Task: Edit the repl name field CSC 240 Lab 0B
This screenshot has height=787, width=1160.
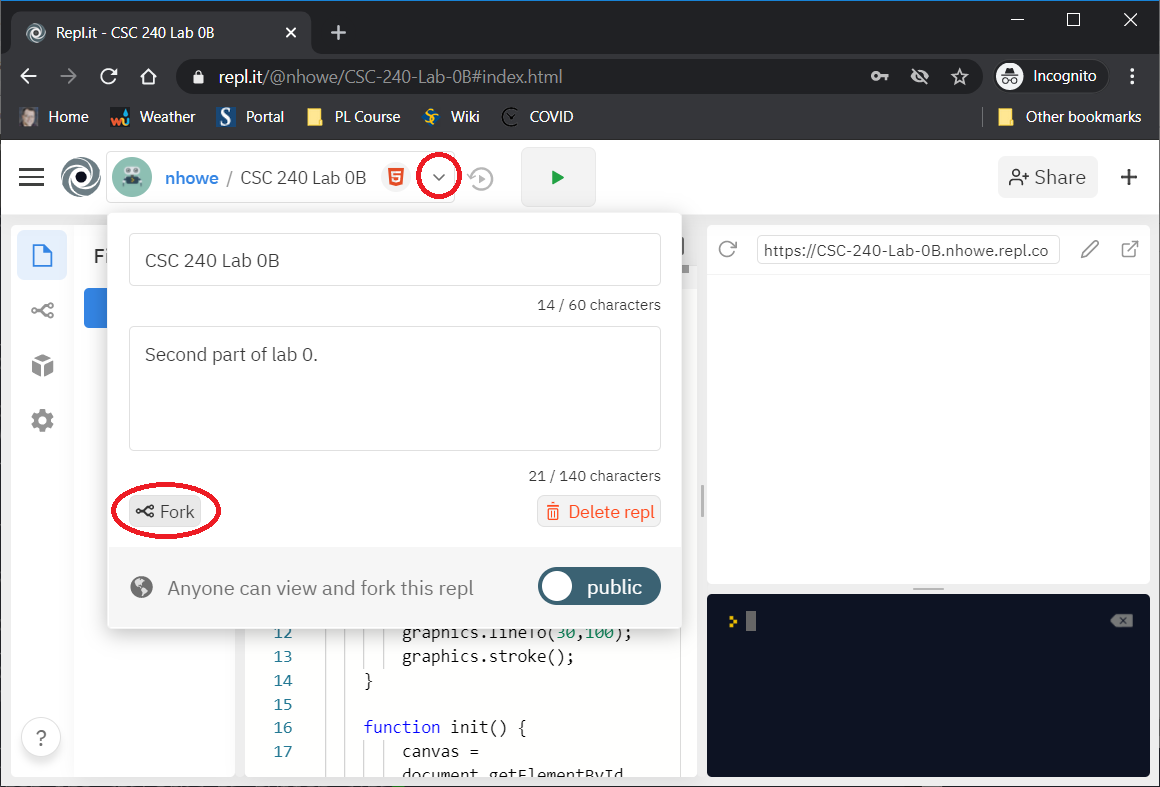Action: [x=395, y=260]
